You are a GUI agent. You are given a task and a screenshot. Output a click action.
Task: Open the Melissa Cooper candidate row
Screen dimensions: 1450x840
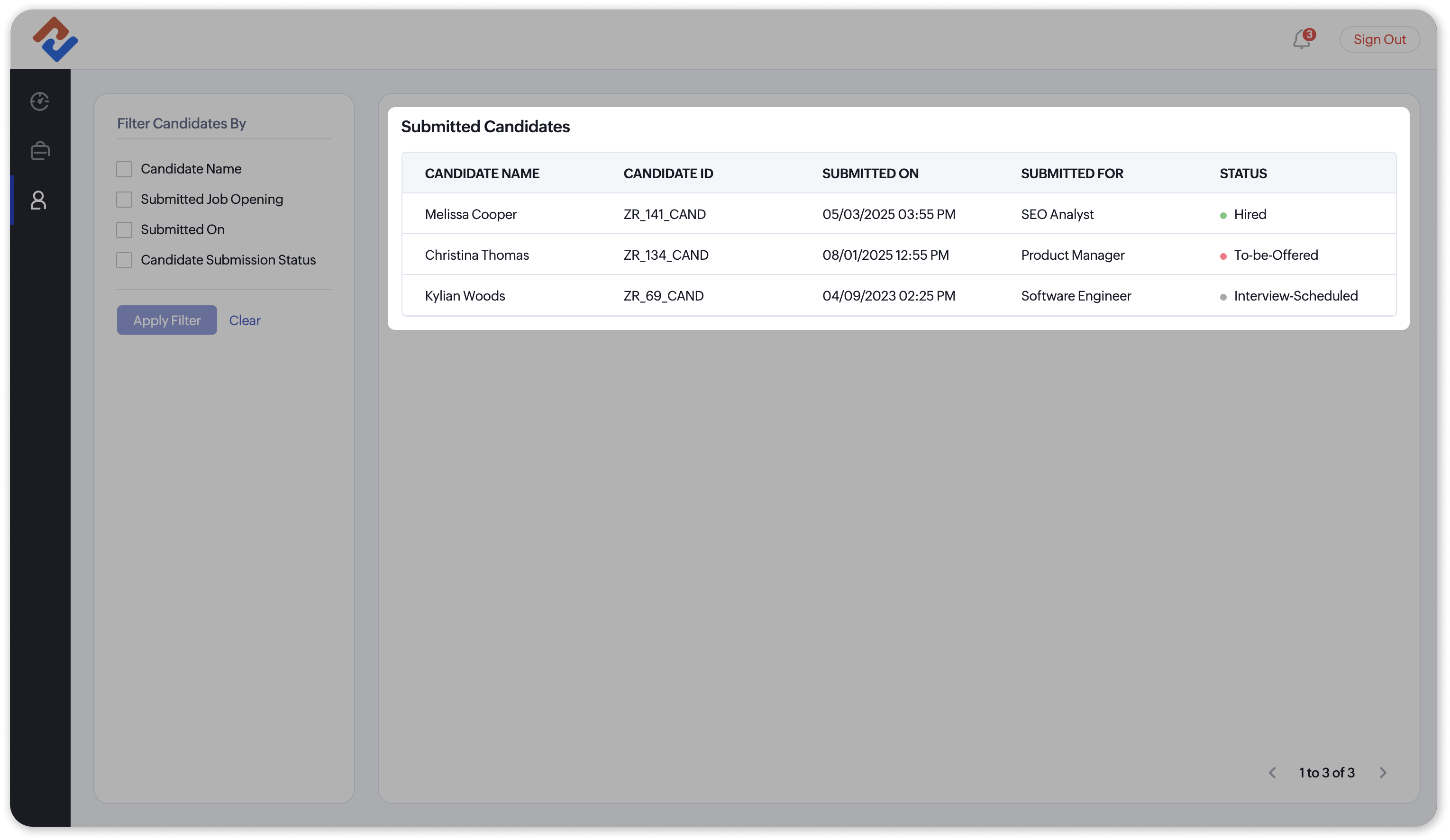pyautogui.click(x=470, y=214)
